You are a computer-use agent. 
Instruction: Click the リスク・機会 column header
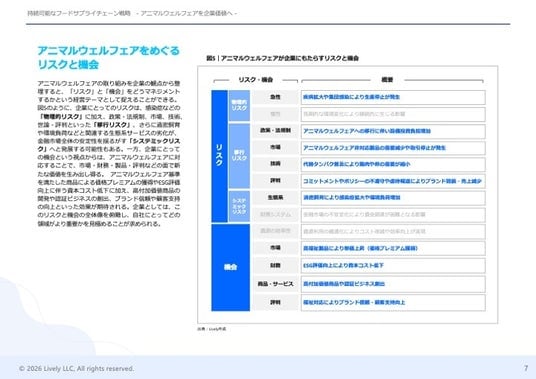click(256, 80)
